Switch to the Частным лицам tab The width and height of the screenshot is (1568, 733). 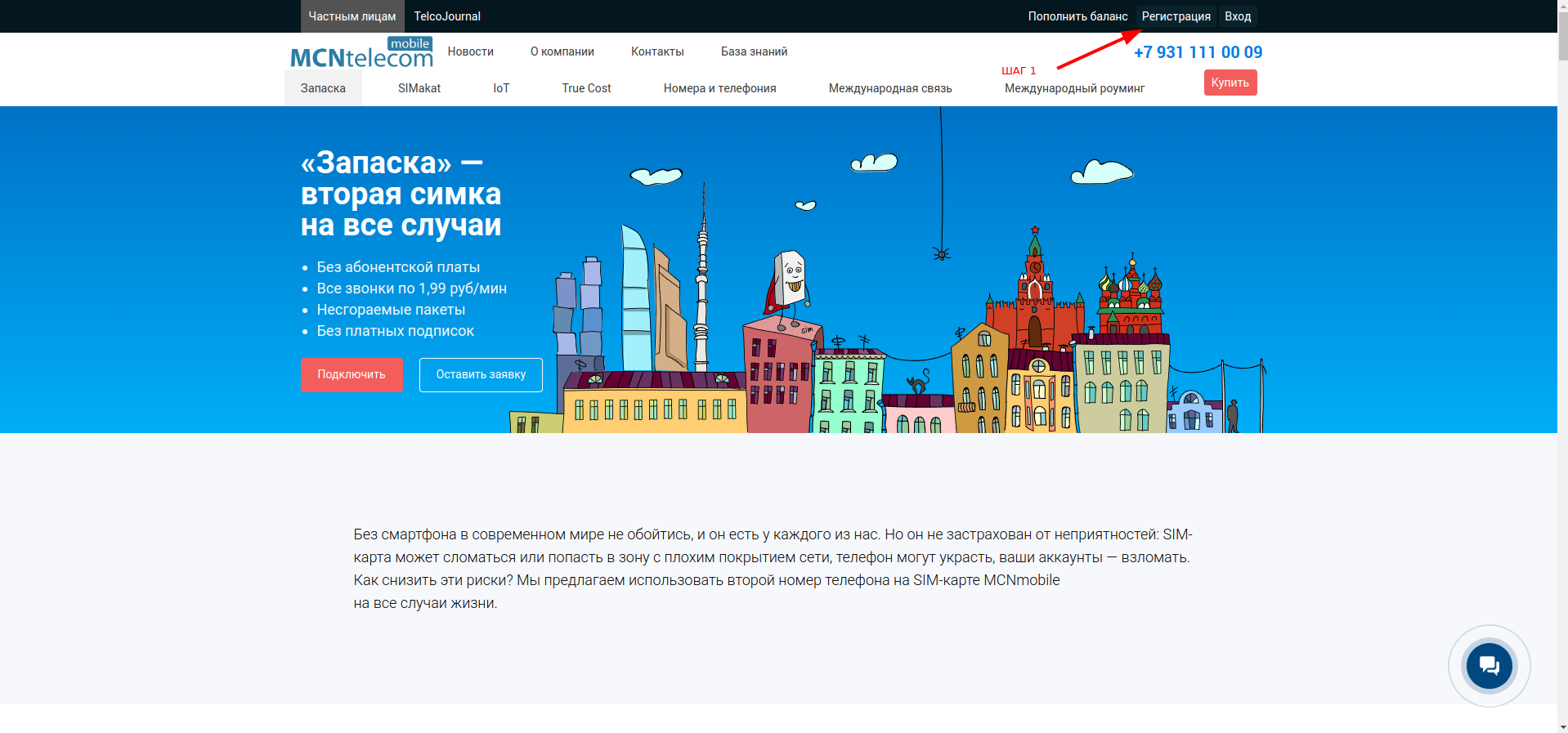pos(352,16)
